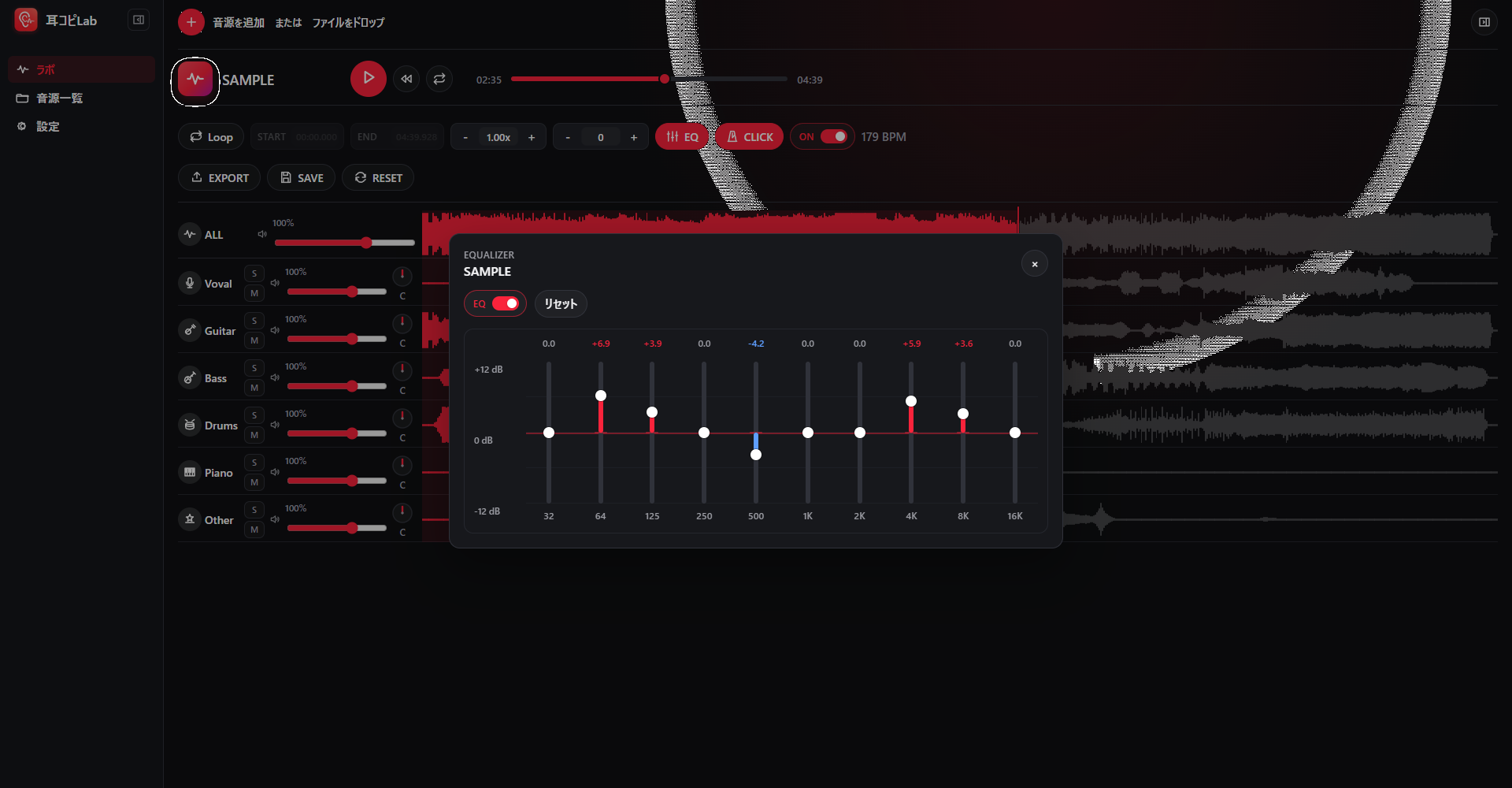The height and width of the screenshot is (788, 1512).
Task: Collapse the left sidebar panel
Action: pyautogui.click(x=139, y=20)
